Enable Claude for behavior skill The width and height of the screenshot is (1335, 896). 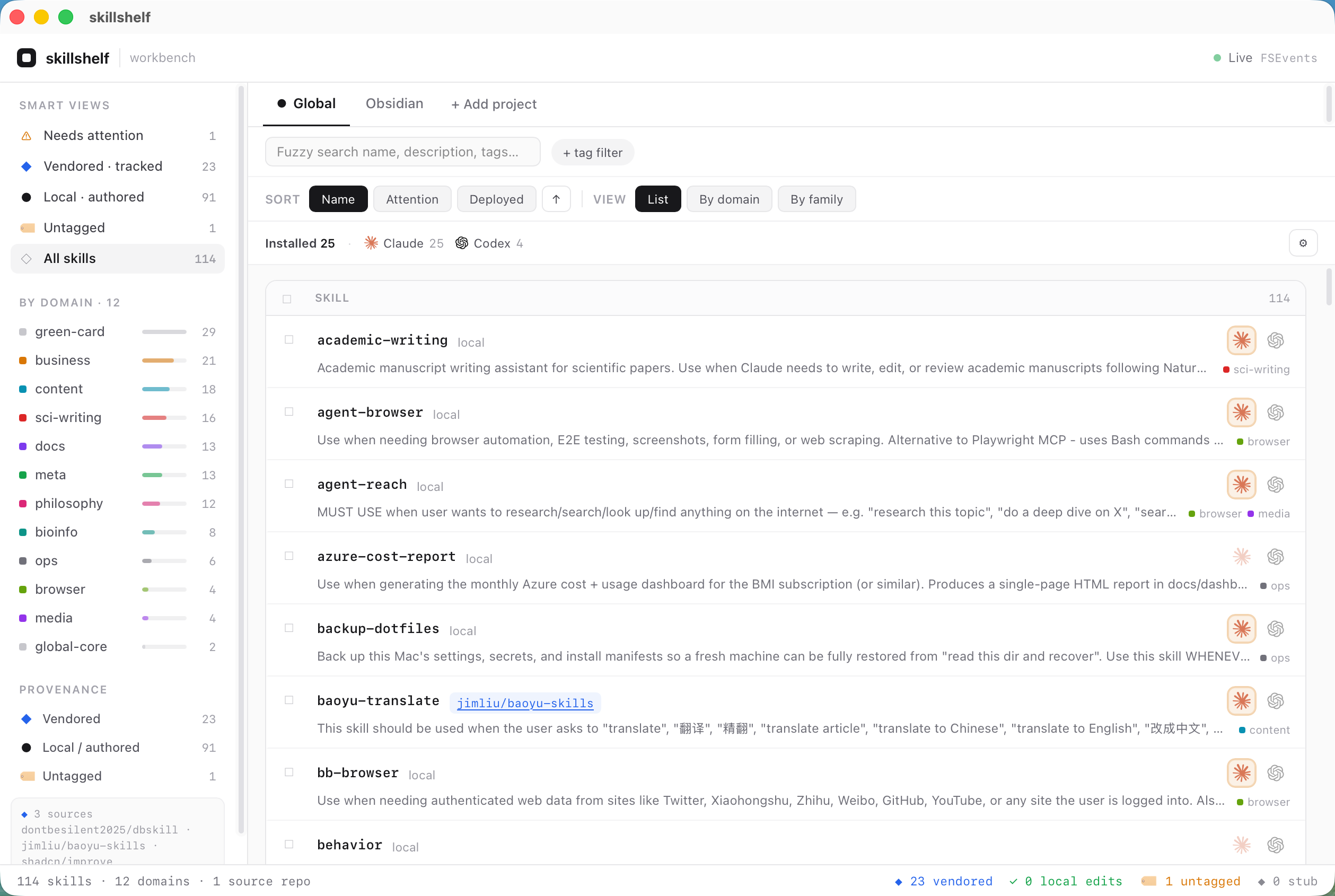pos(1241,845)
